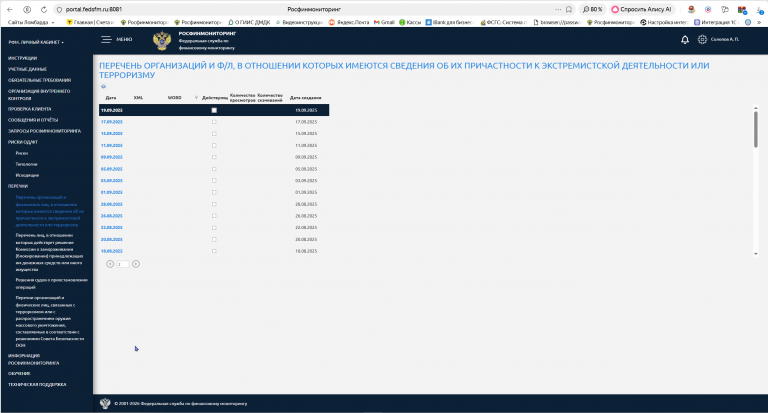
Task: Click the 80% zoom indicator
Action: 592,9
